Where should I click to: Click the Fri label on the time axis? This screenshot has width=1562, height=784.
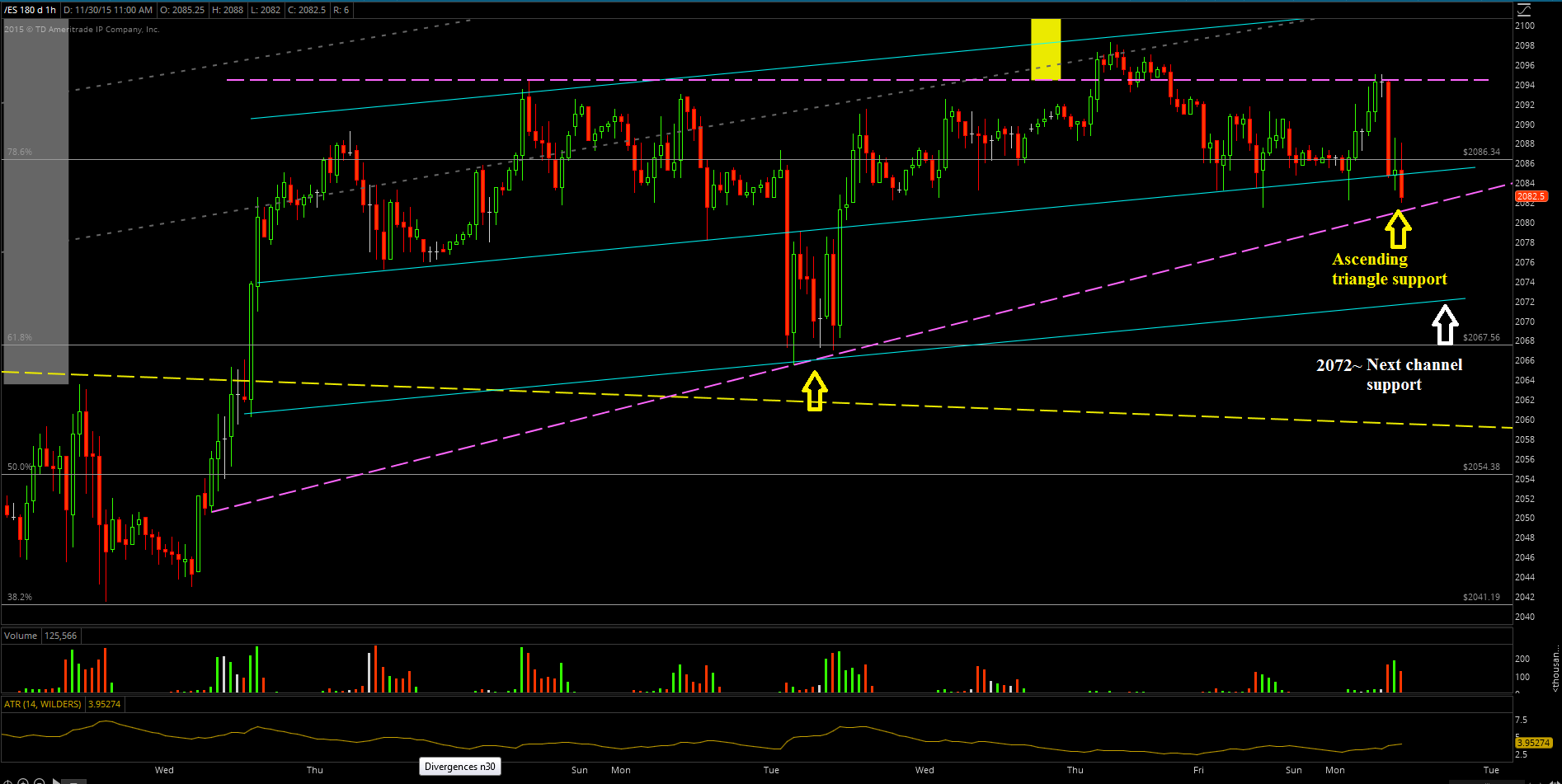click(x=1198, y=770)
